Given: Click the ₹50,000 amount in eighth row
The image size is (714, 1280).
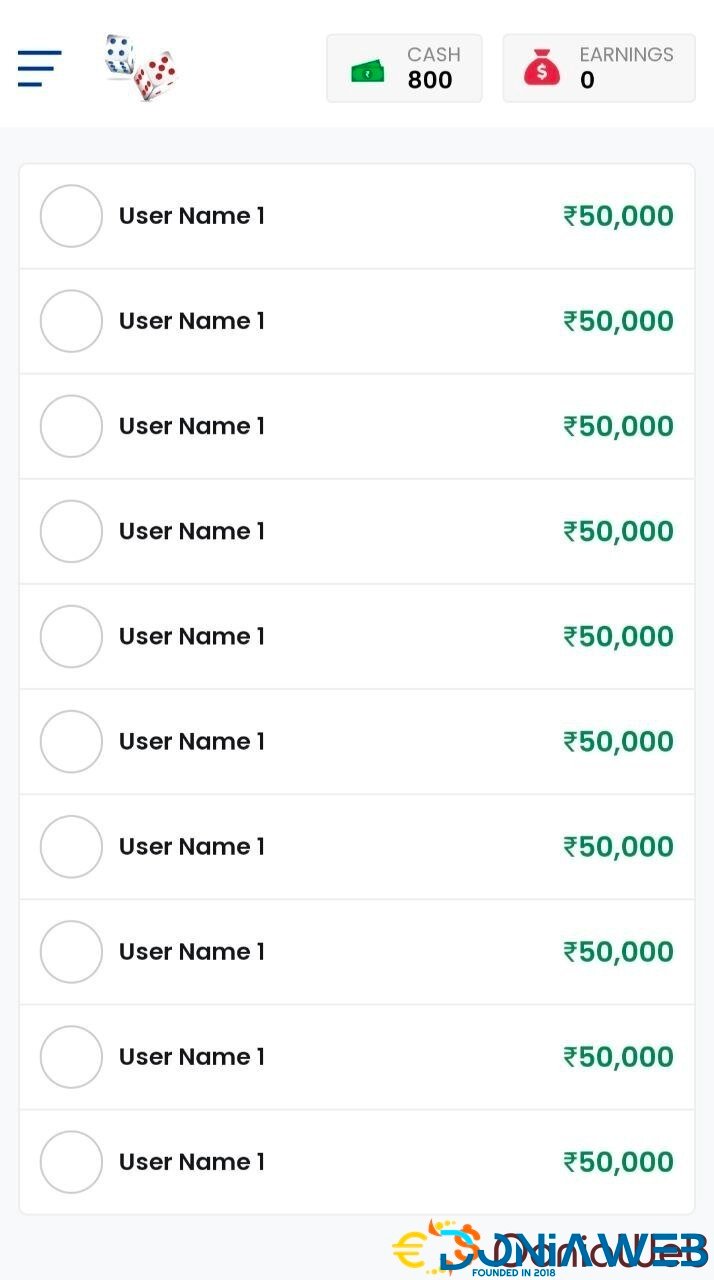Looking at the screenshot, I should pos(618,952).
